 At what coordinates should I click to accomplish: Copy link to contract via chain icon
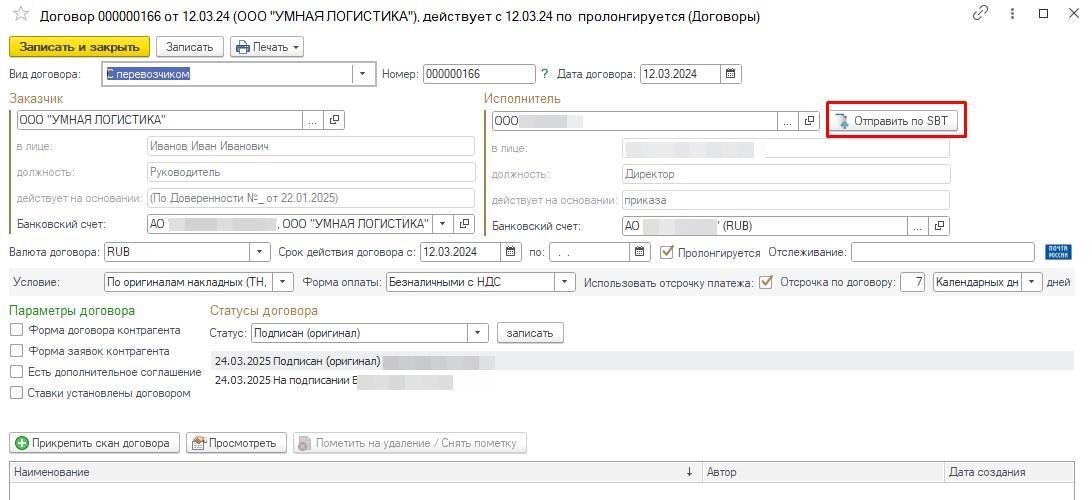click(x=981, y=13)
